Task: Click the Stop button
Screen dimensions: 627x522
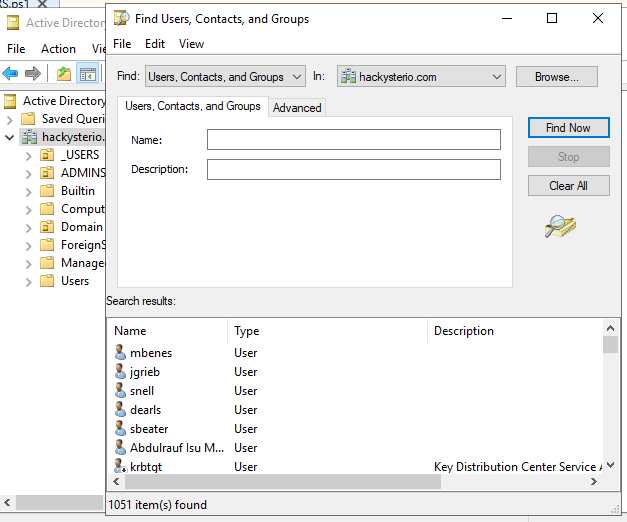Action: (x=568, y=157)
